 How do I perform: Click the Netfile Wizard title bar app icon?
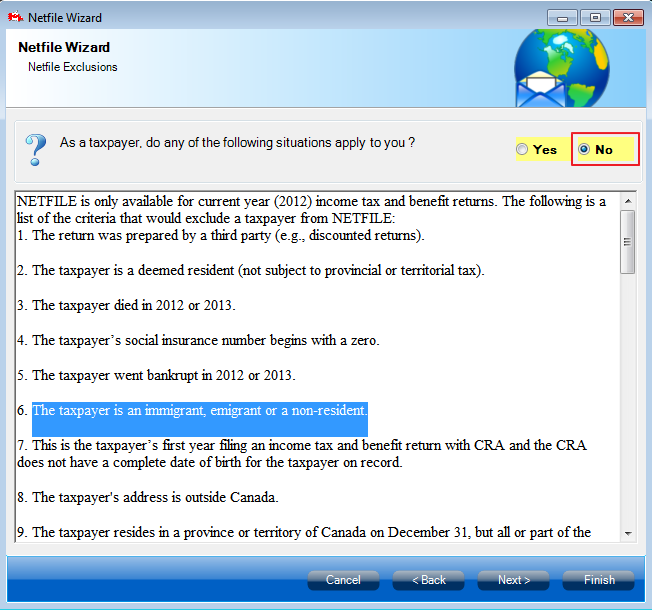pos(15,18)
